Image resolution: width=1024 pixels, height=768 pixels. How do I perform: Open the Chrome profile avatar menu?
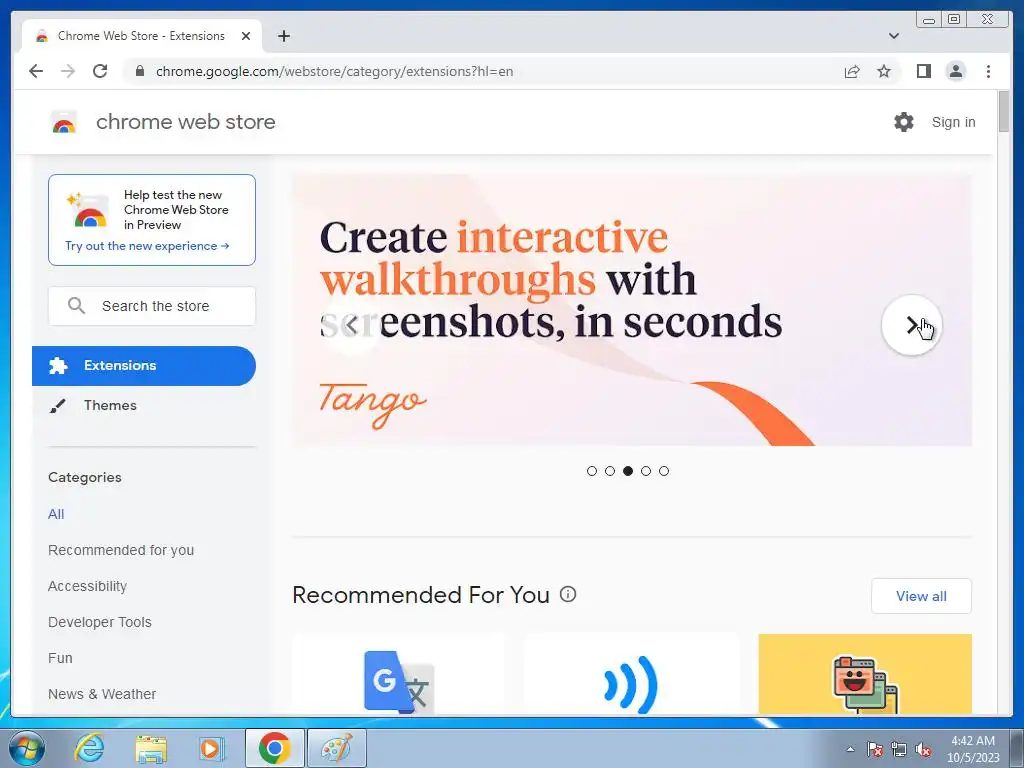(955, 71)
